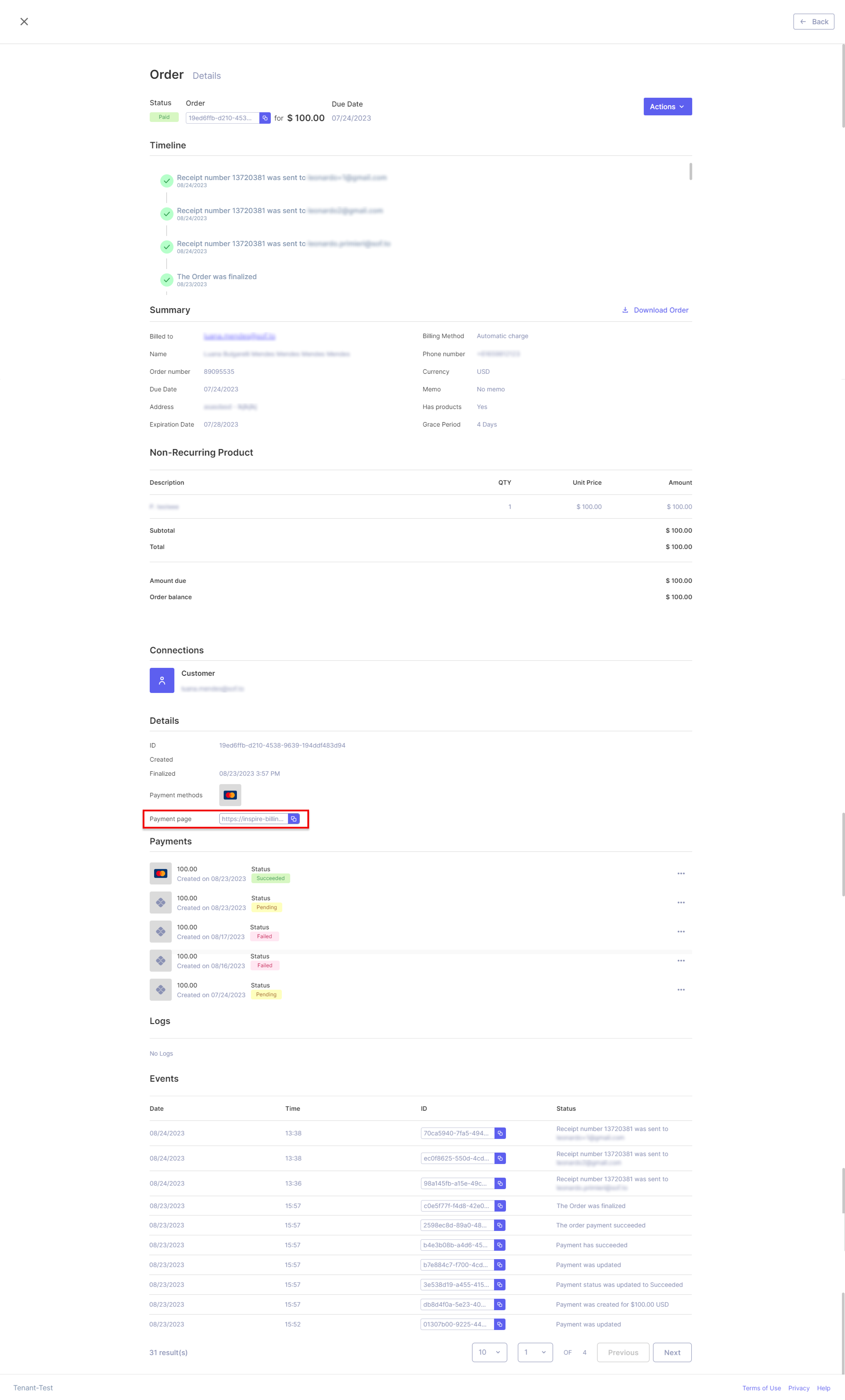
Task: Open options for Pending payment created 07/24/2023
Action: [681, 990]
